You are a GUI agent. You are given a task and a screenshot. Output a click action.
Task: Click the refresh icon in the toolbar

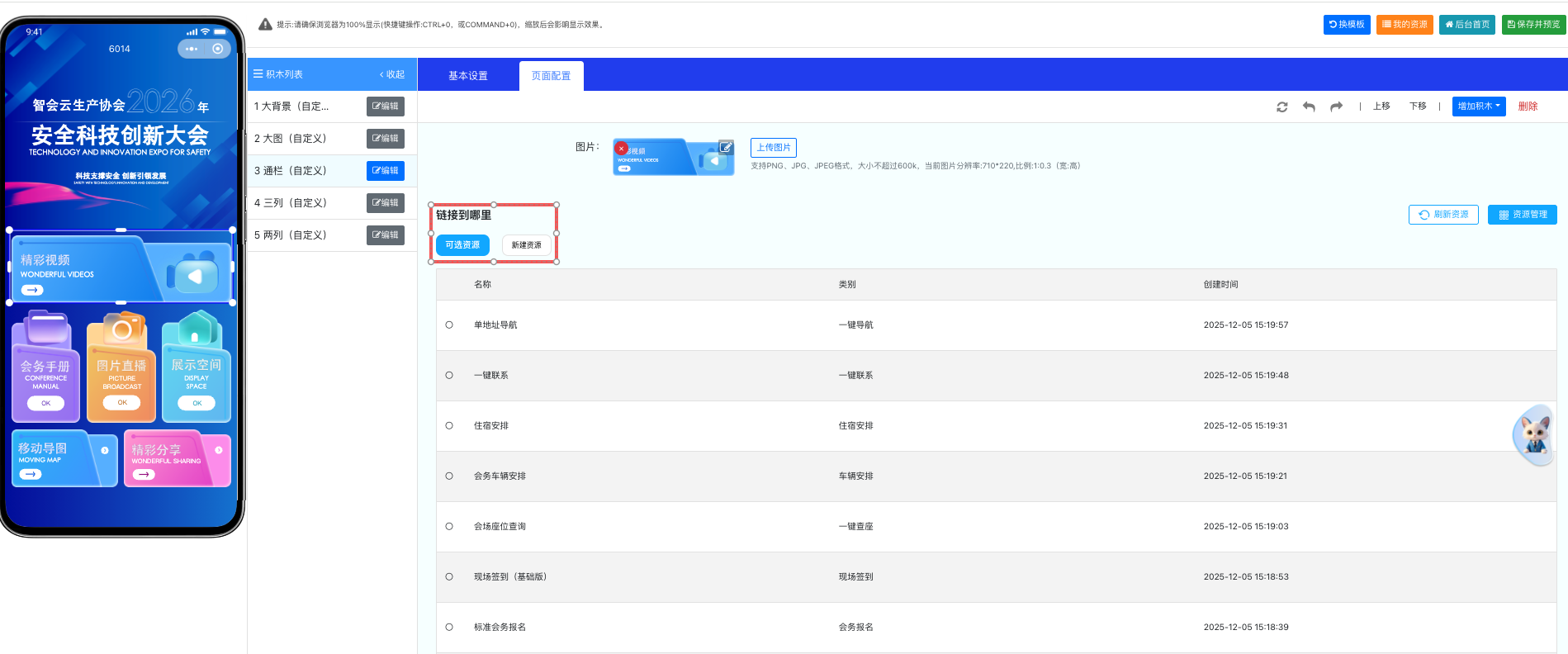tap(1281, 107)
